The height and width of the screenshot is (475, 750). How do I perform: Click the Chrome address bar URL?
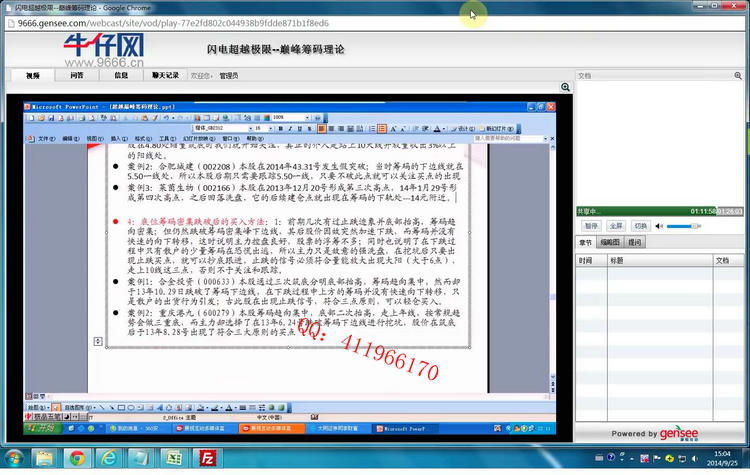coord(173,23)
